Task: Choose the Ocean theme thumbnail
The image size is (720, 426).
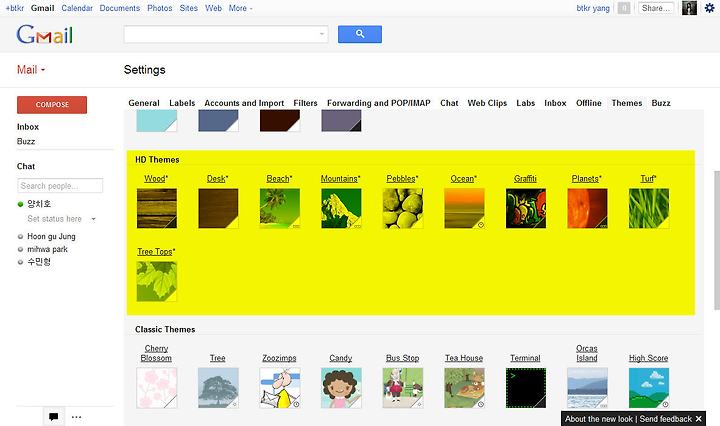Action: pos(464,208)
